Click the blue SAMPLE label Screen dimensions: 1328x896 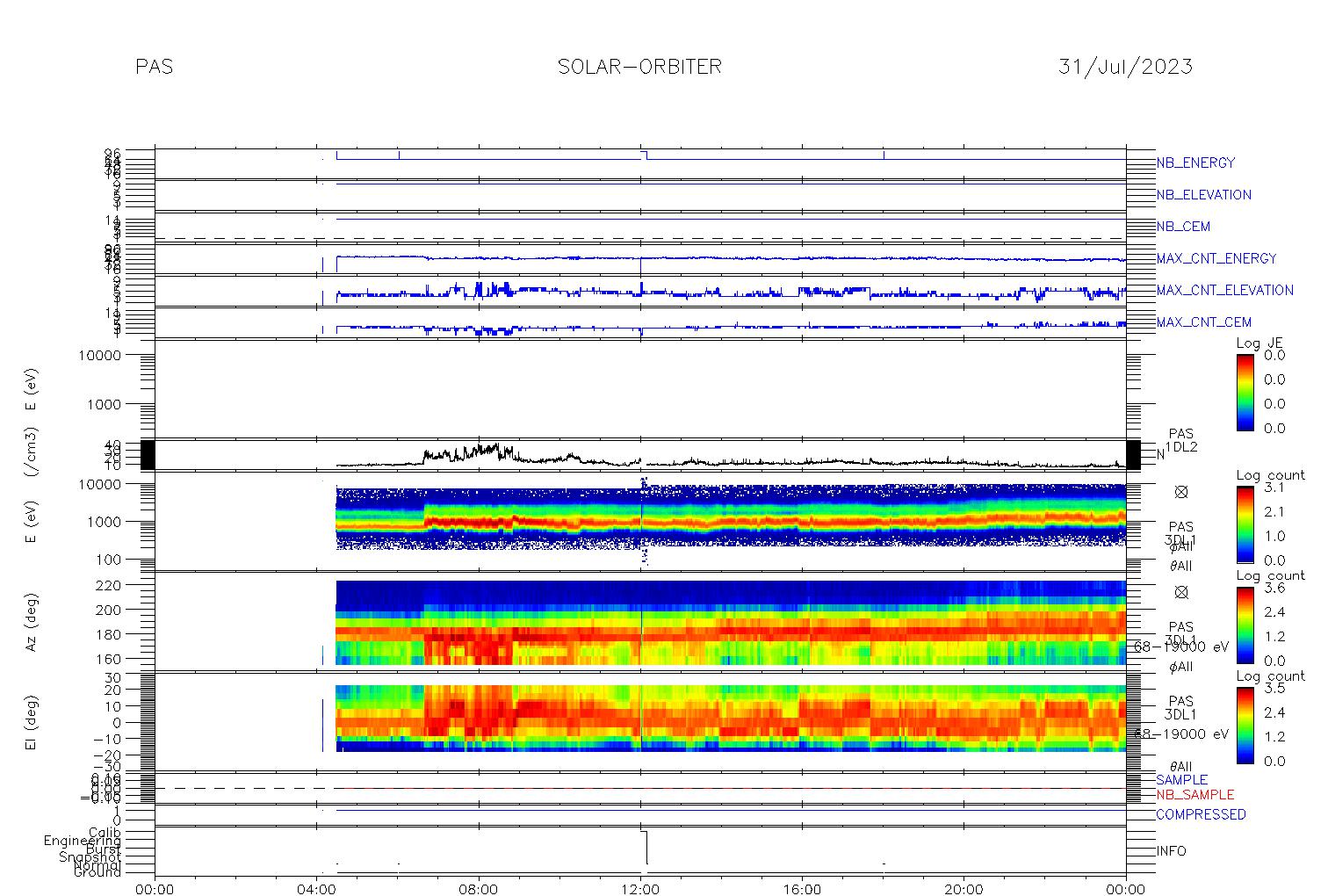coord(1181,780)
